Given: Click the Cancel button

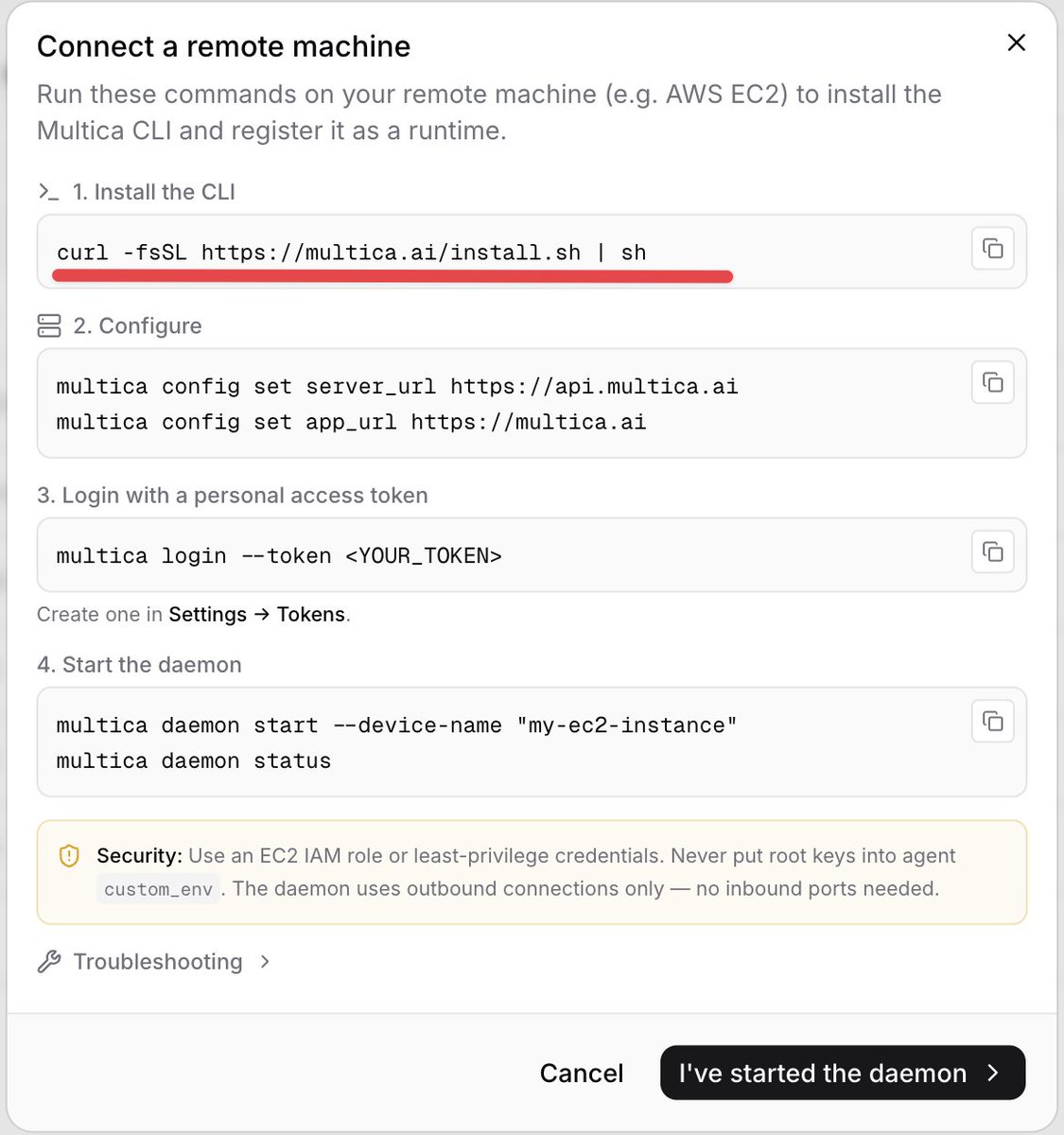Looking at the screenshot, I should (x=582, y=1073).
